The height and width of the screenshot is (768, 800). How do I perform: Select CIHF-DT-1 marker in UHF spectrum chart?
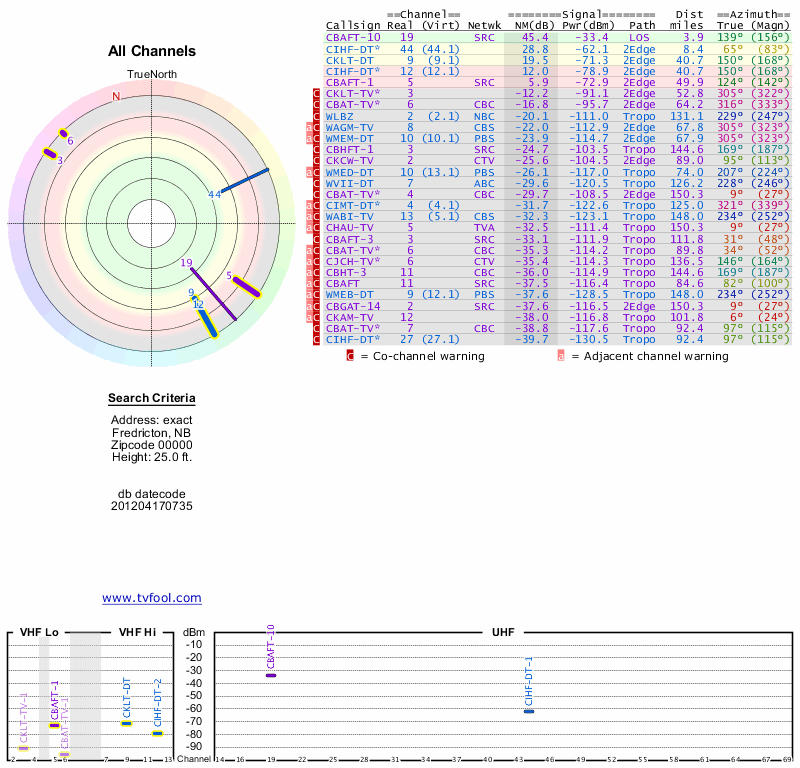click(x=529, y=711)
